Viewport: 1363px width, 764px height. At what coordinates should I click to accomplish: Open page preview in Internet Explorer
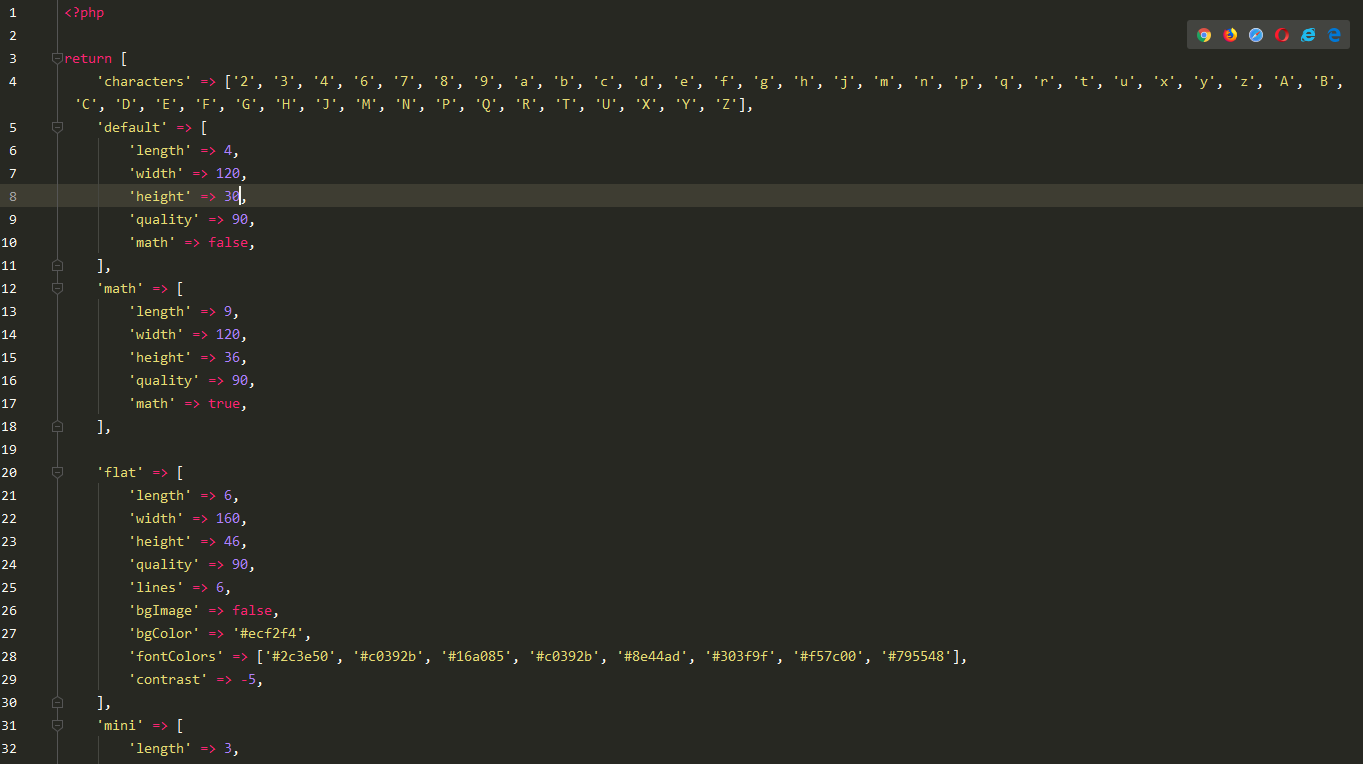coord(1307,34)
